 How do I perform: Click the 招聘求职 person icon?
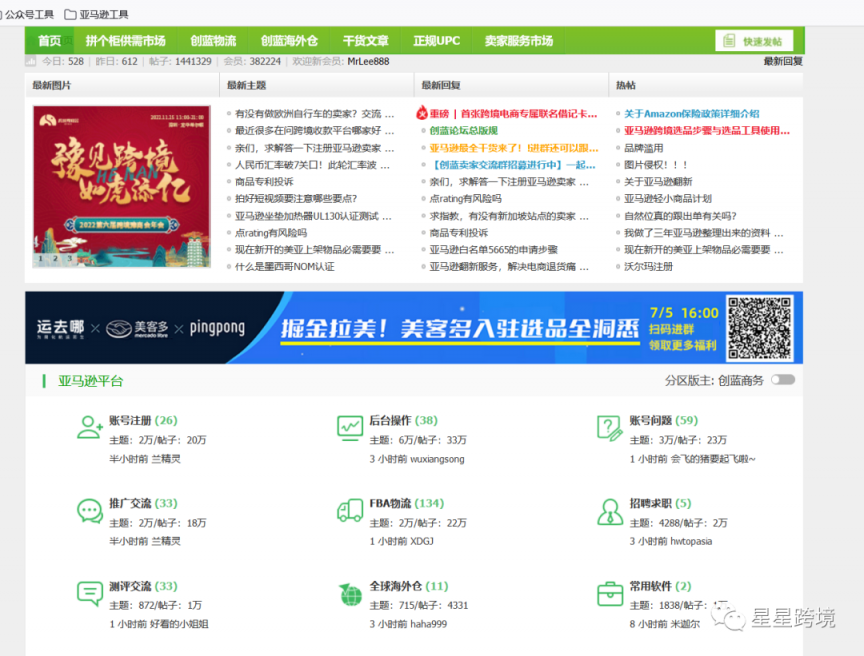[610, 511]
